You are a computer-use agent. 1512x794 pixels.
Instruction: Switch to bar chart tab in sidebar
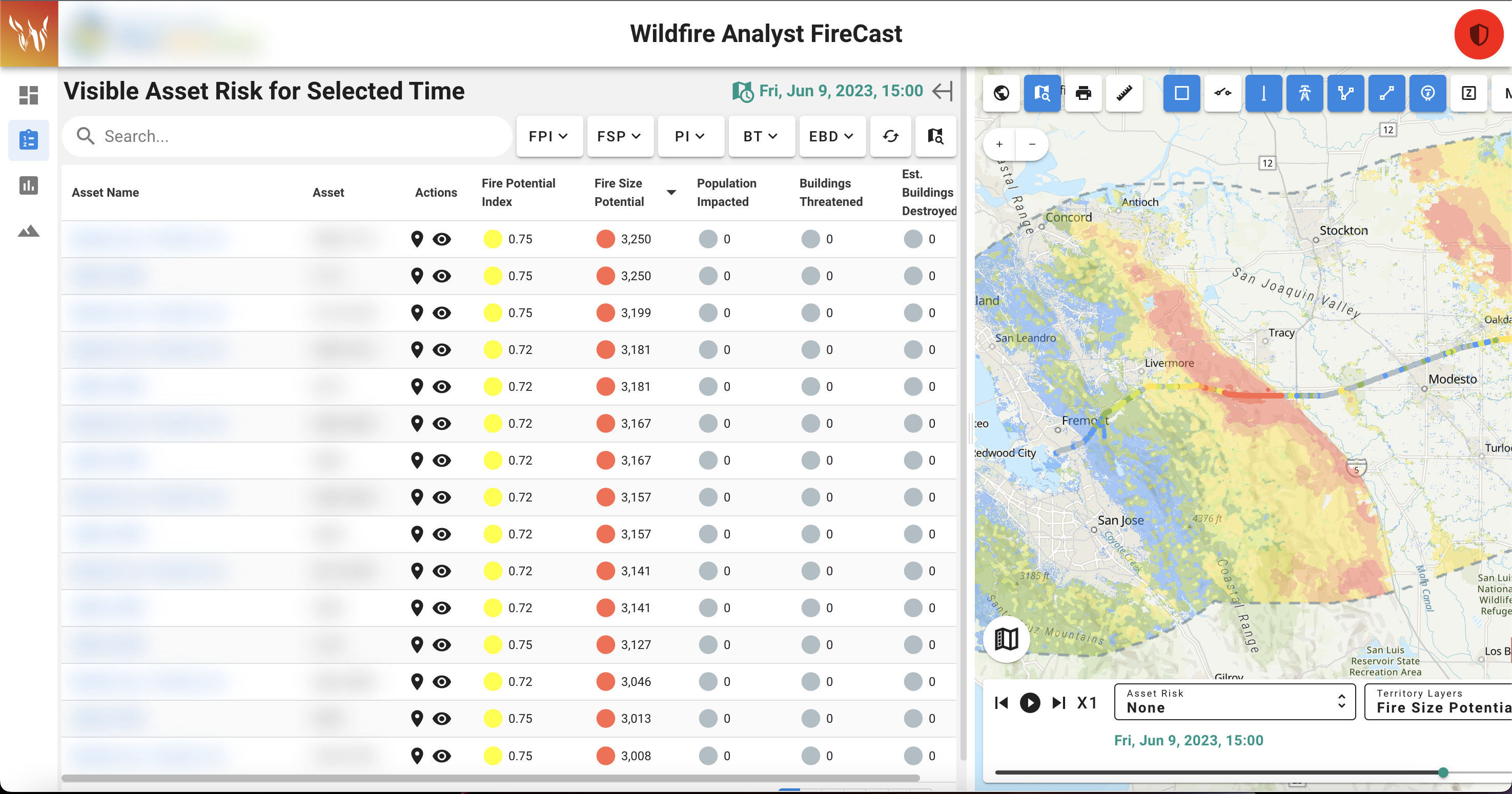[x=28, y=185]
